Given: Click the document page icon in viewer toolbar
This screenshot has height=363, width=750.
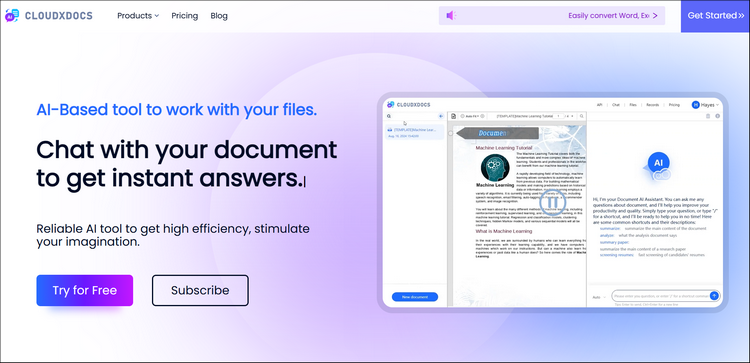Looking at the screenshot, I should coord(454,116).
